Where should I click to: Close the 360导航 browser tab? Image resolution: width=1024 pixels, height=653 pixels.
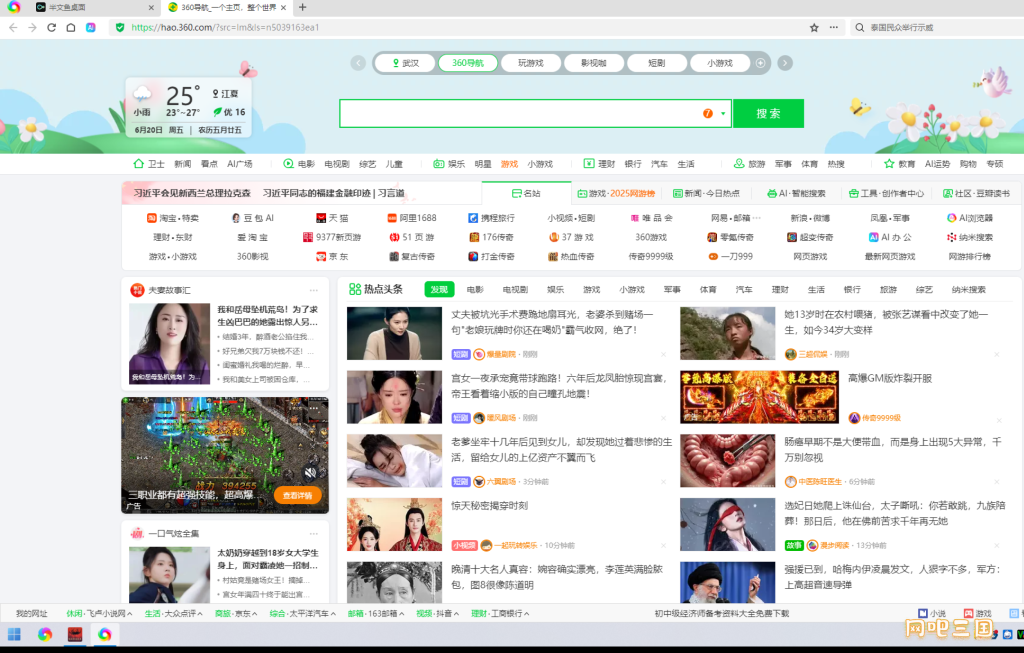coord(283,7)
